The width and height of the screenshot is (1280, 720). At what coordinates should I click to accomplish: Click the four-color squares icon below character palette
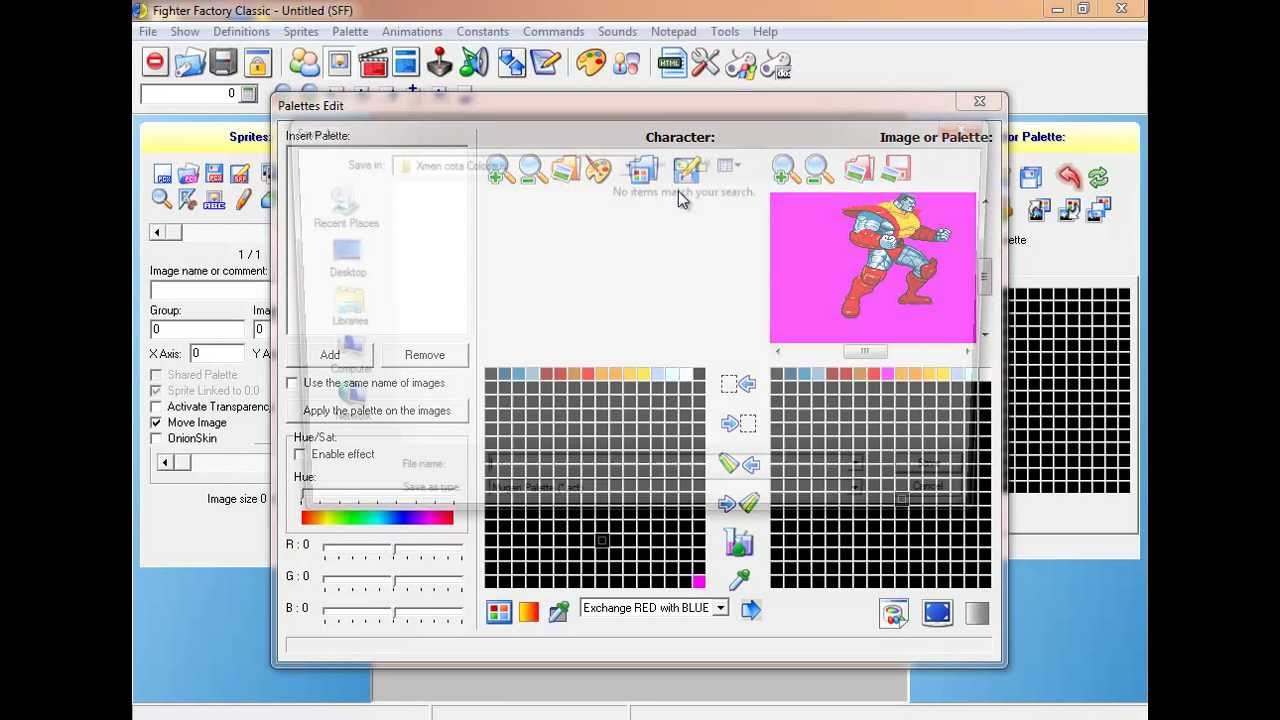pos(499,612)
